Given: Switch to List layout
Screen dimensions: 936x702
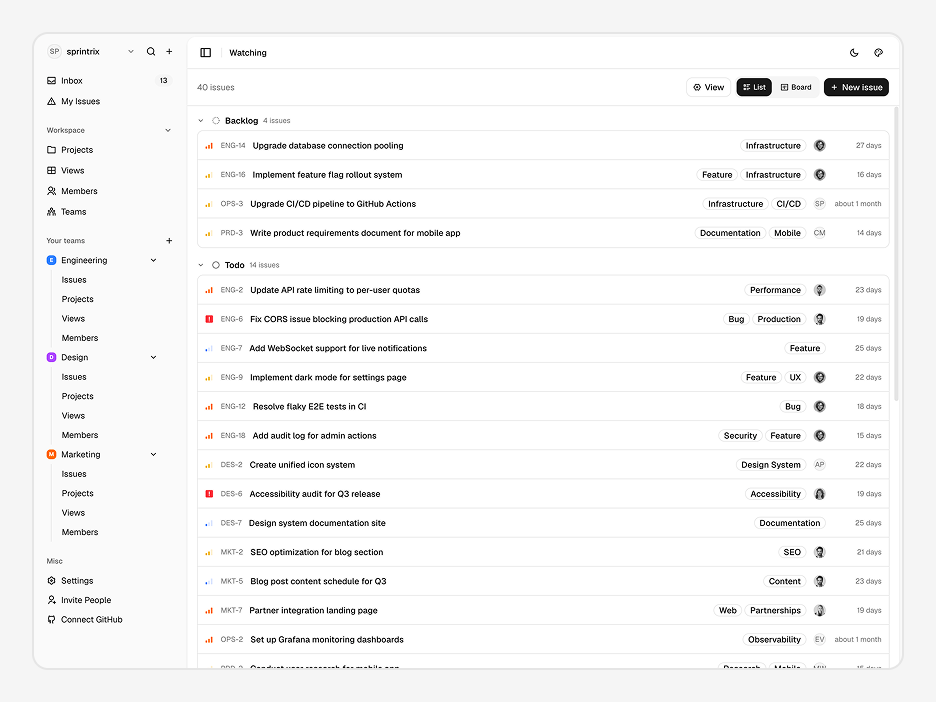Looking at the screenshot, I should 754,87.
